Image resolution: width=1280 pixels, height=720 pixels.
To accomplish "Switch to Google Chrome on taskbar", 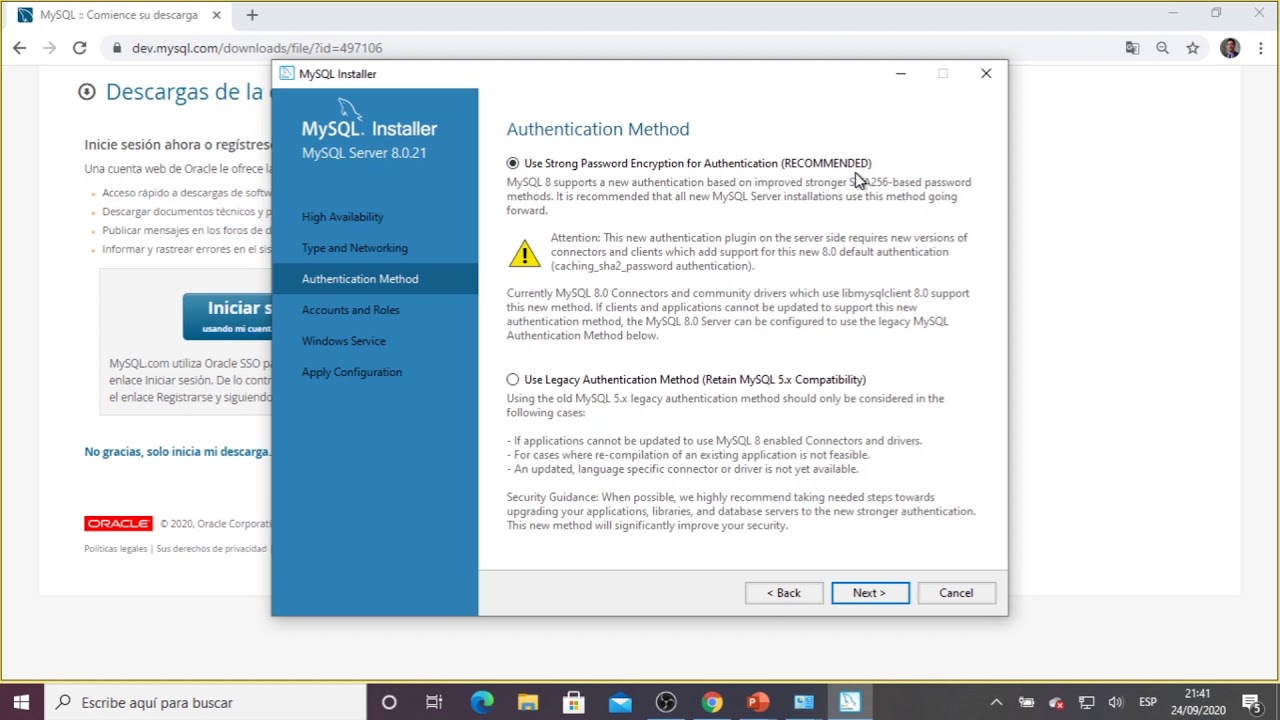I will (712, 702).
